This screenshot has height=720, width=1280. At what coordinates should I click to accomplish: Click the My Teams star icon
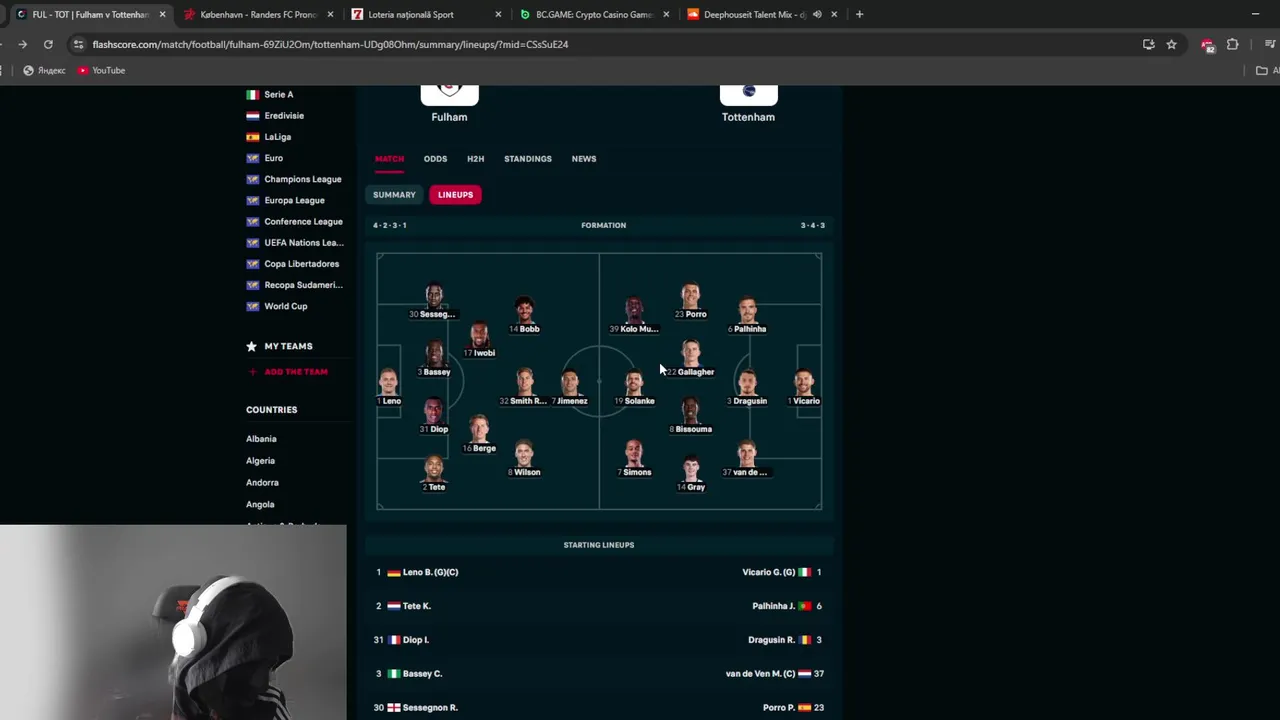(x=252, y=346)
